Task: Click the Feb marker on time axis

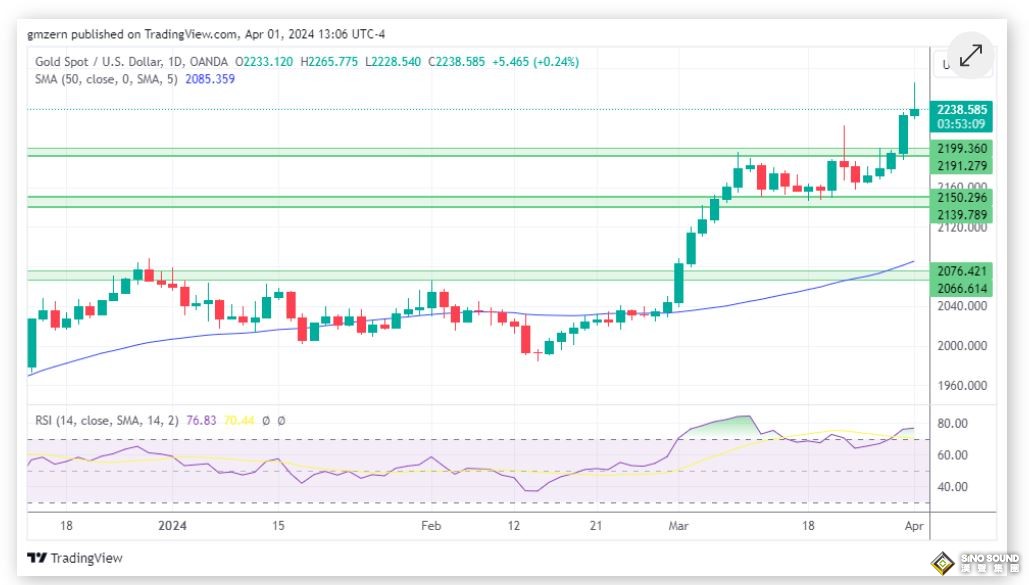Action: [431, 525]
